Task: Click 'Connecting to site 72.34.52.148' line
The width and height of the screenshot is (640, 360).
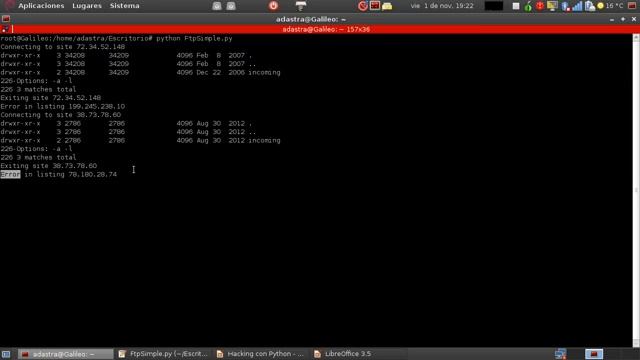Action: pos(62,47)
